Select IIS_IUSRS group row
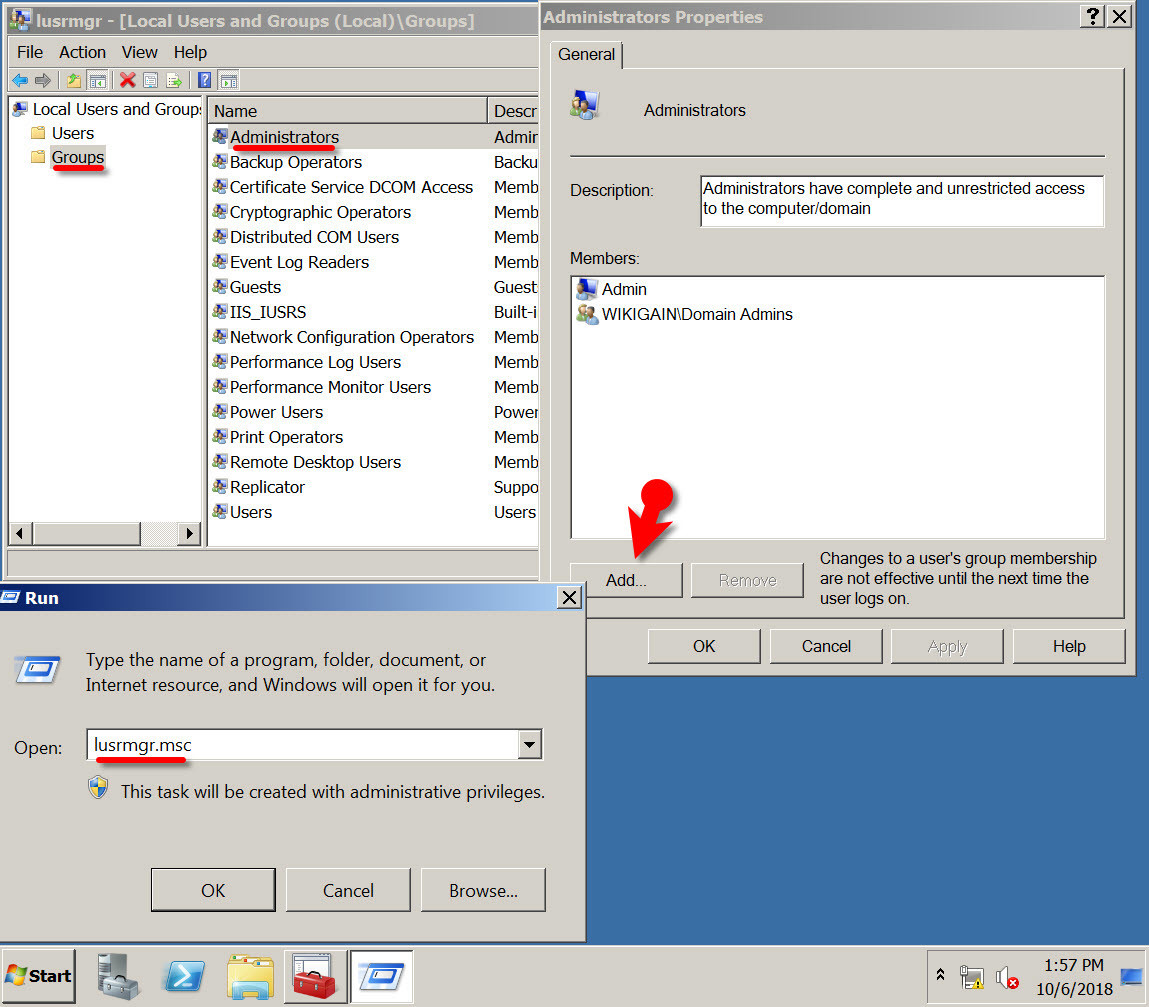 point(374,311)
